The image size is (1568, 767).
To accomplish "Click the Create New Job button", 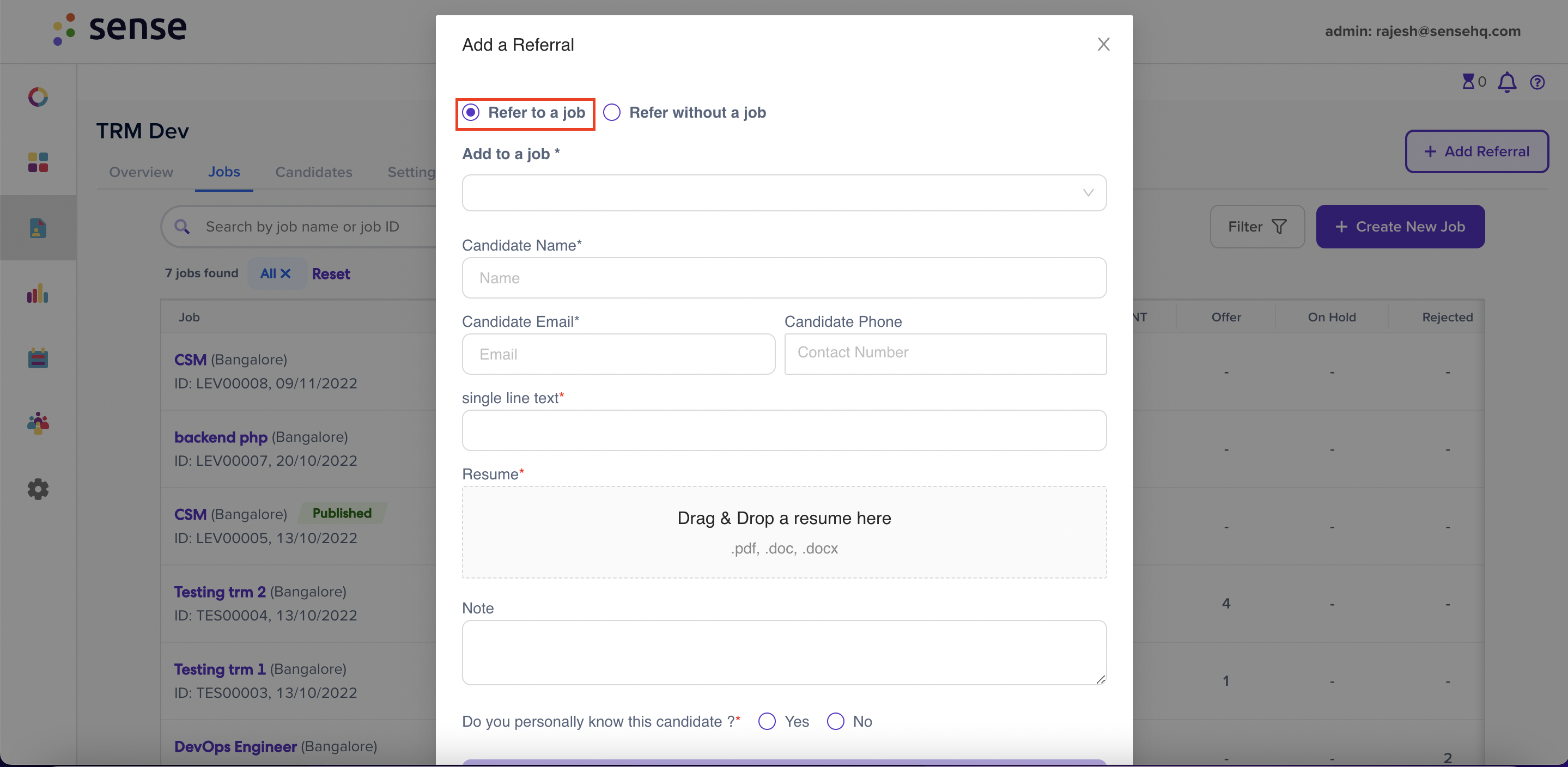I will click(x=1400, y=227).
